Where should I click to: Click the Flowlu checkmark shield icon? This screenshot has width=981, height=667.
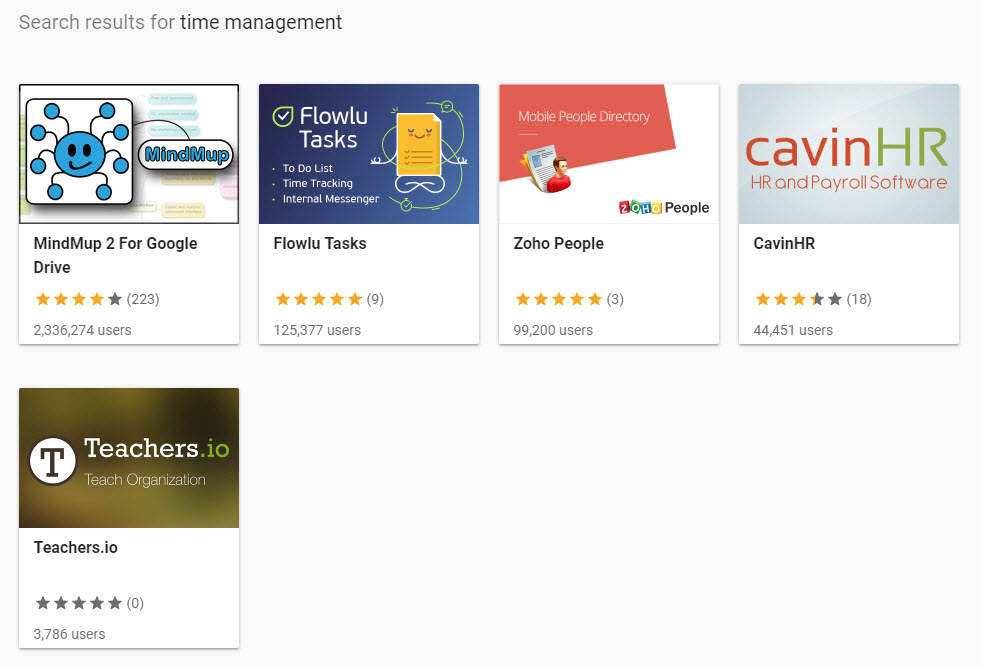283,117
